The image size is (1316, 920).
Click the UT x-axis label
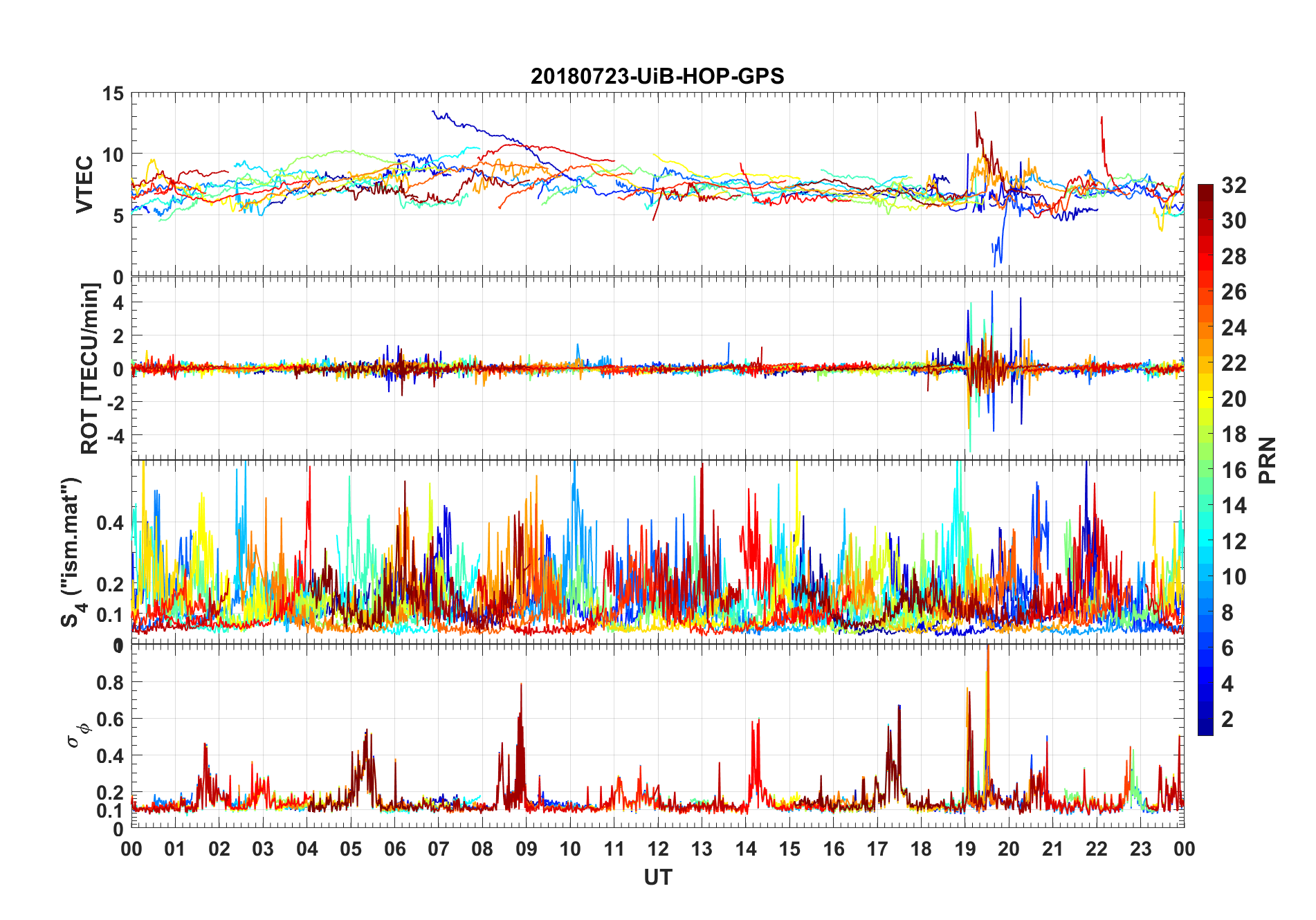click(x=657, y=877)
